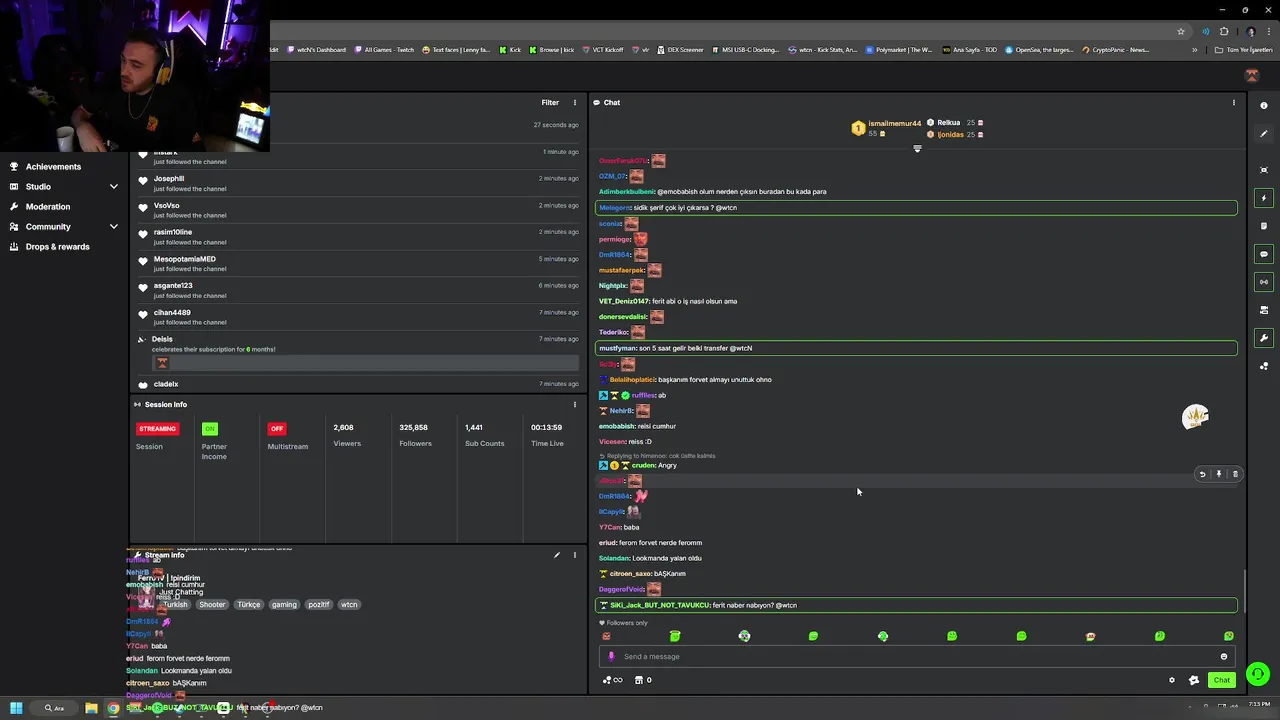Toggle the broadcast signal panel in right sidebar

point(1264,282)
